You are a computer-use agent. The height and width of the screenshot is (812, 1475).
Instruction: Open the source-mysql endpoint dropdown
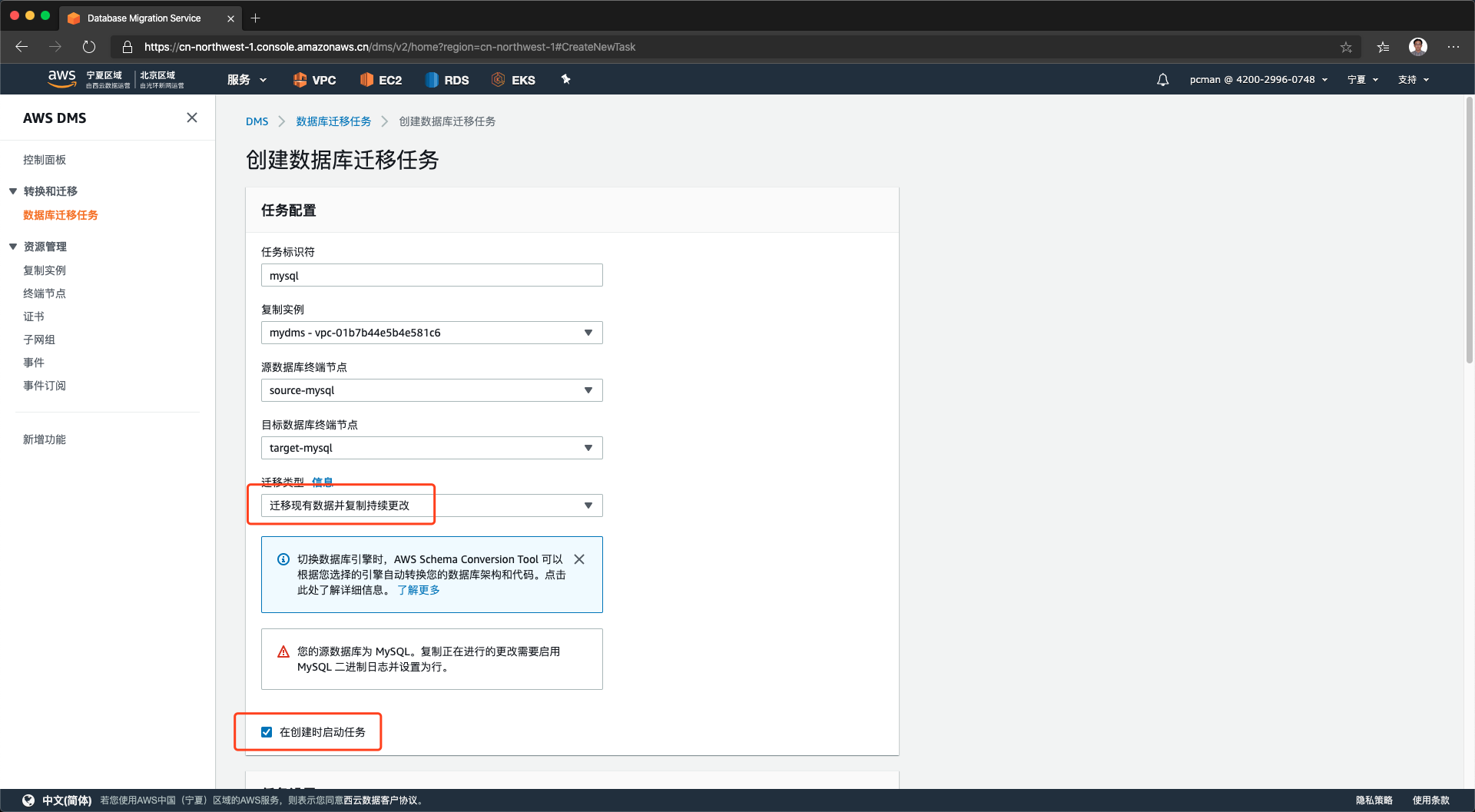432,390
